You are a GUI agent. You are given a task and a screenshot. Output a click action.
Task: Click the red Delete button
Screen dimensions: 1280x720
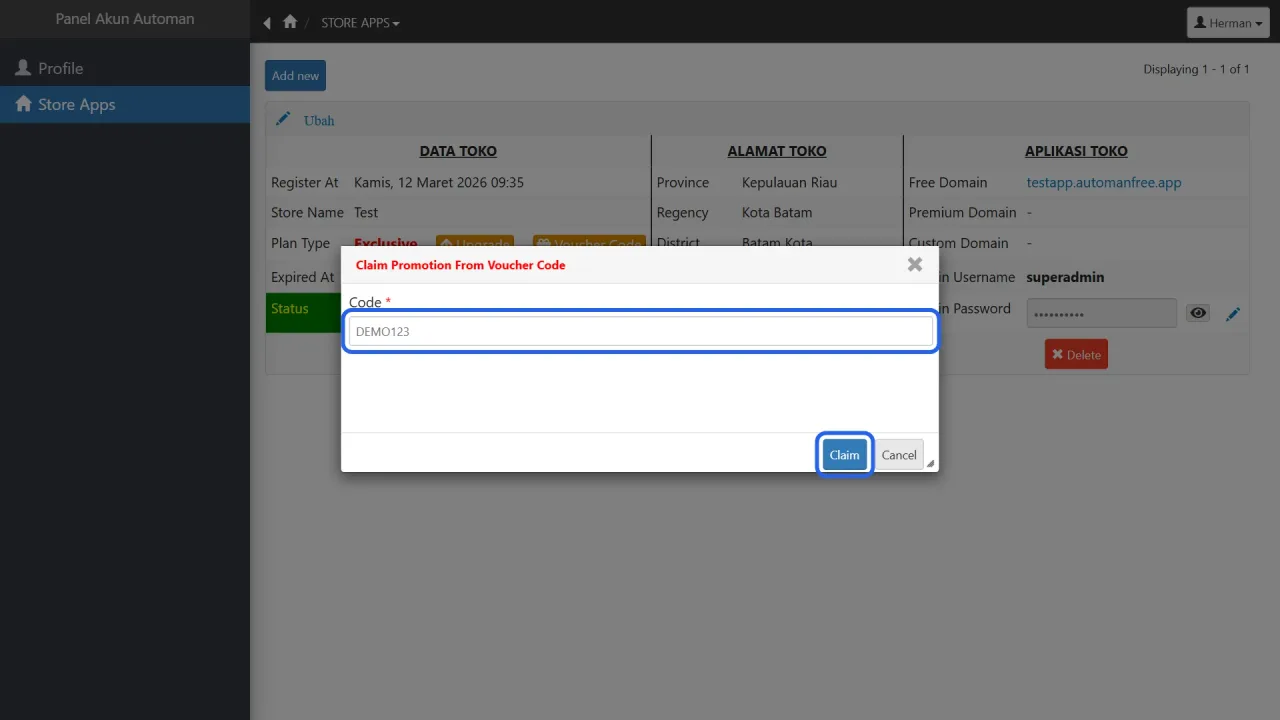1076,354
